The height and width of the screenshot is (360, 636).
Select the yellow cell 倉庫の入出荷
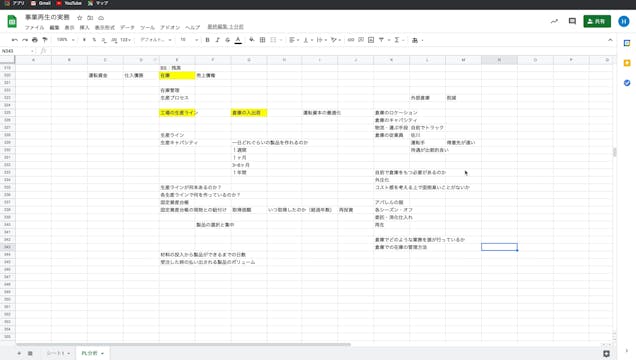click(249, 113)
